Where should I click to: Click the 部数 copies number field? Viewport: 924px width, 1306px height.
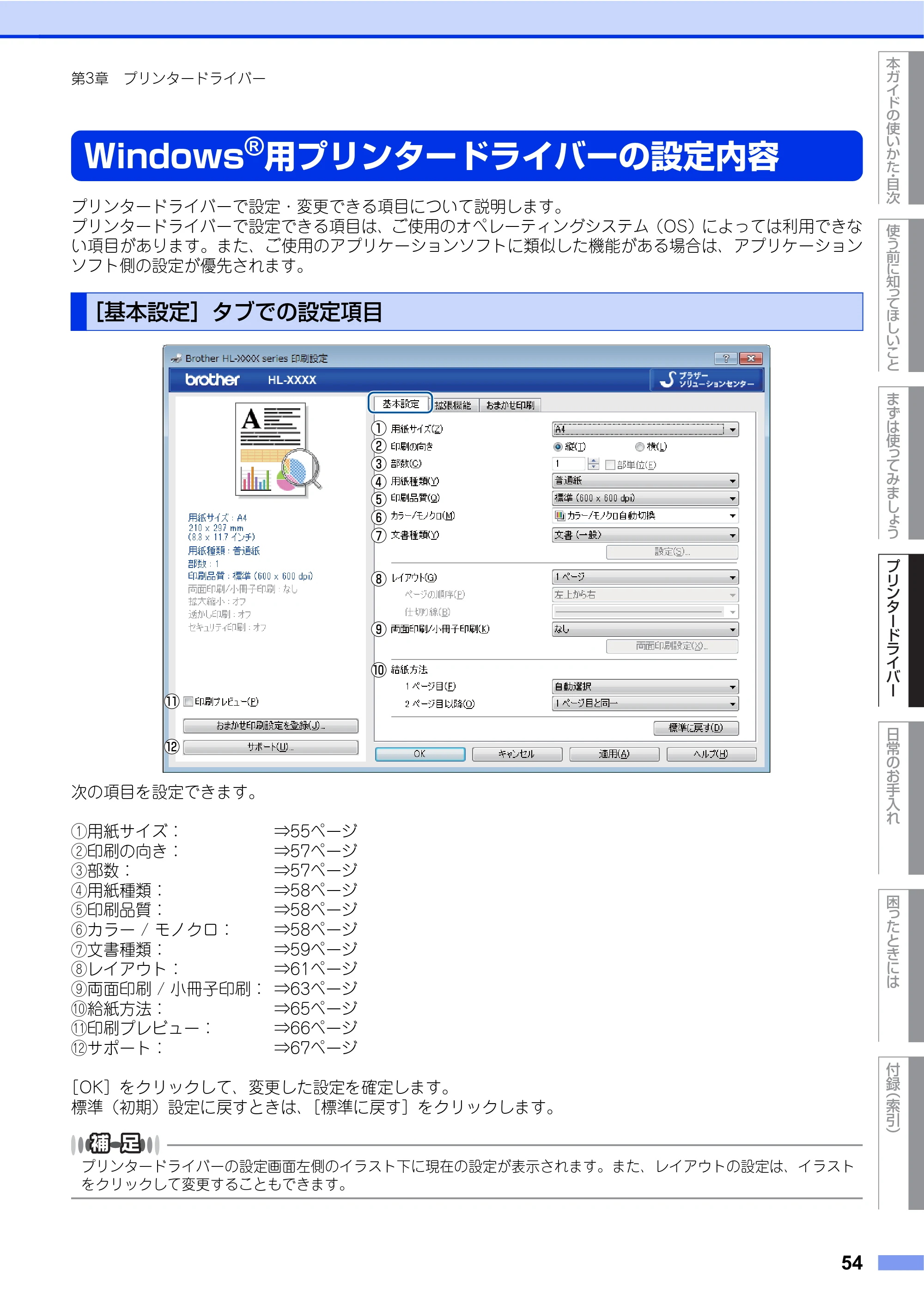[568, 464]
